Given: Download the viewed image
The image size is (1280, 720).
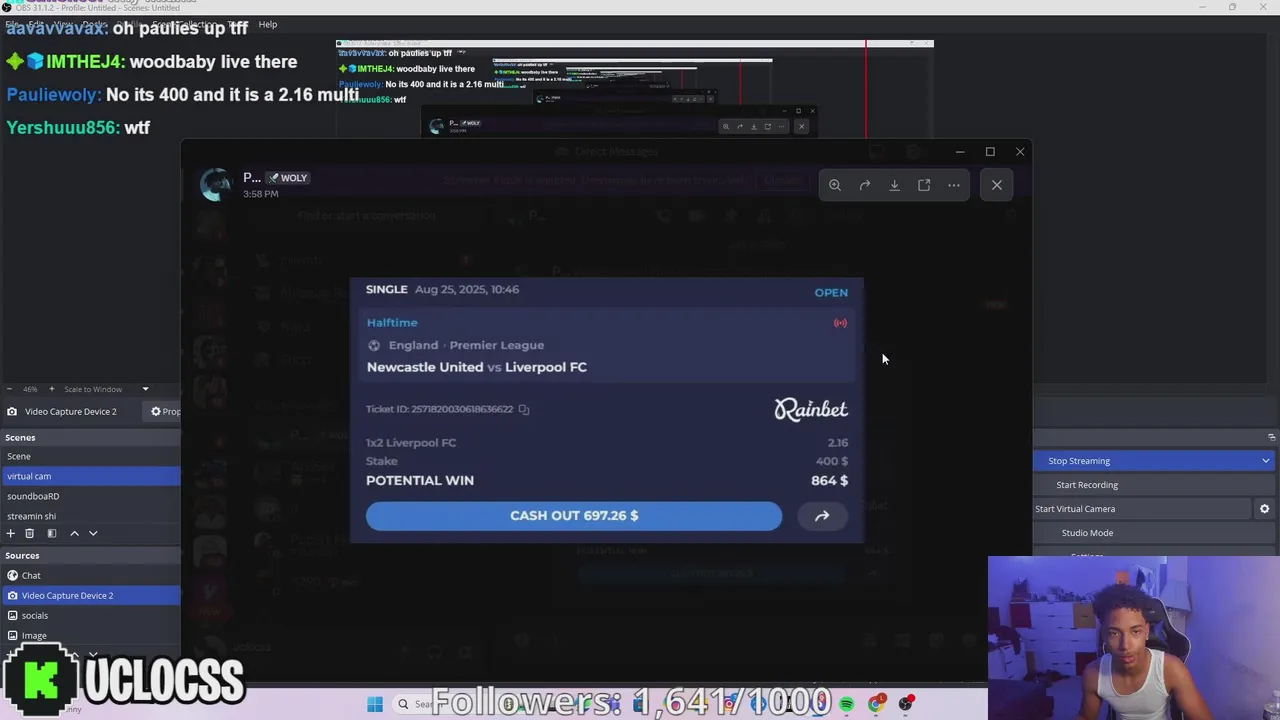Looking at the screenshot, I should [x=894, y=185].
